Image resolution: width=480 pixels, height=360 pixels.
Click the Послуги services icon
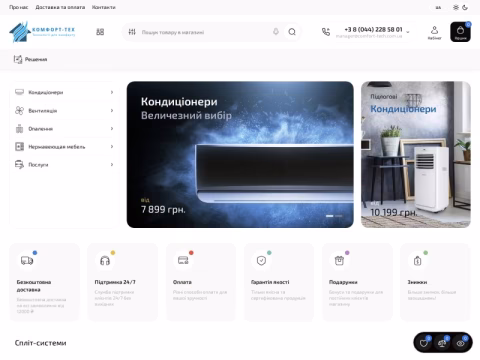point(19,165)
